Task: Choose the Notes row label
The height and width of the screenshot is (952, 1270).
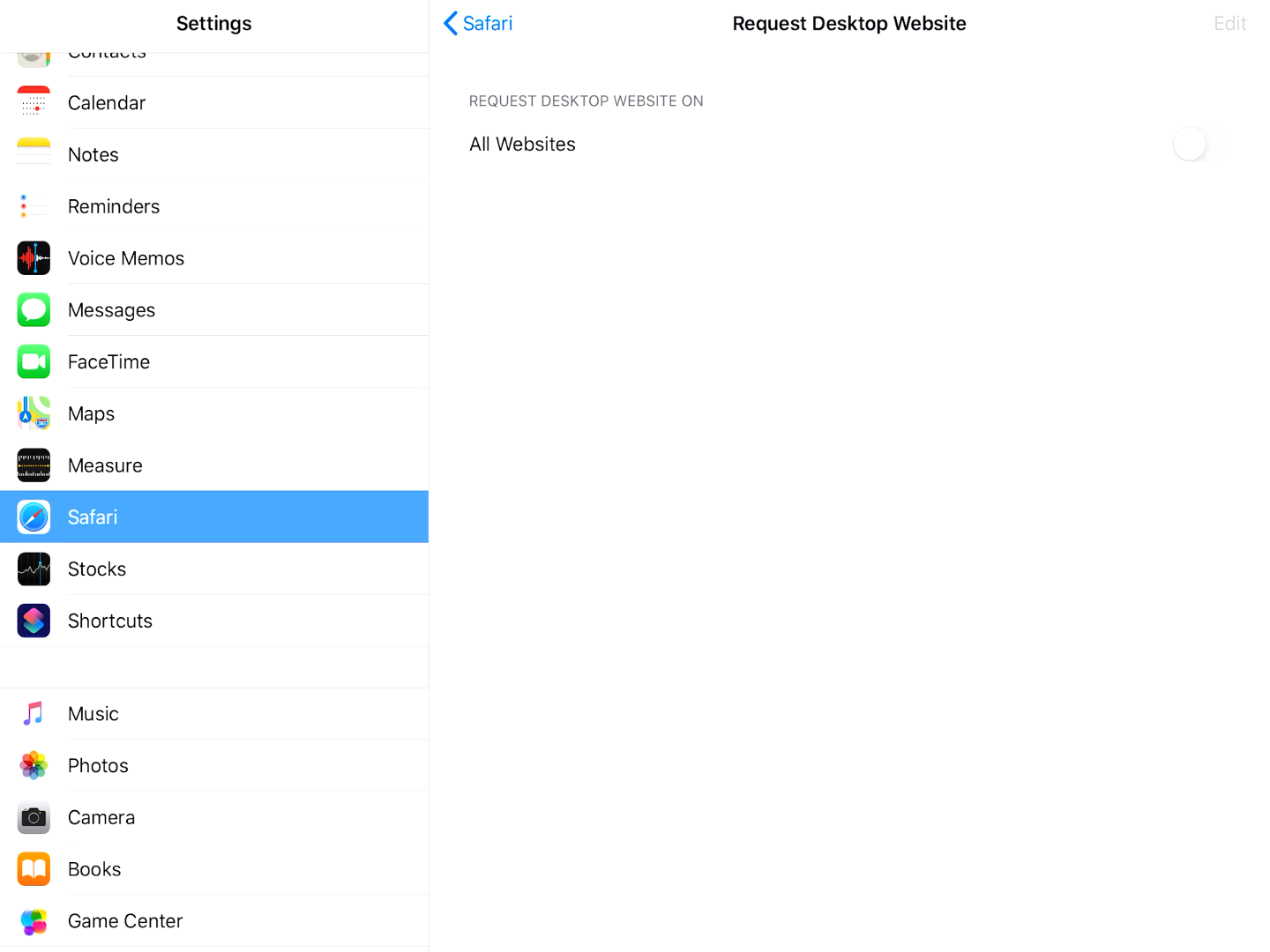Action: coord(93,154)
